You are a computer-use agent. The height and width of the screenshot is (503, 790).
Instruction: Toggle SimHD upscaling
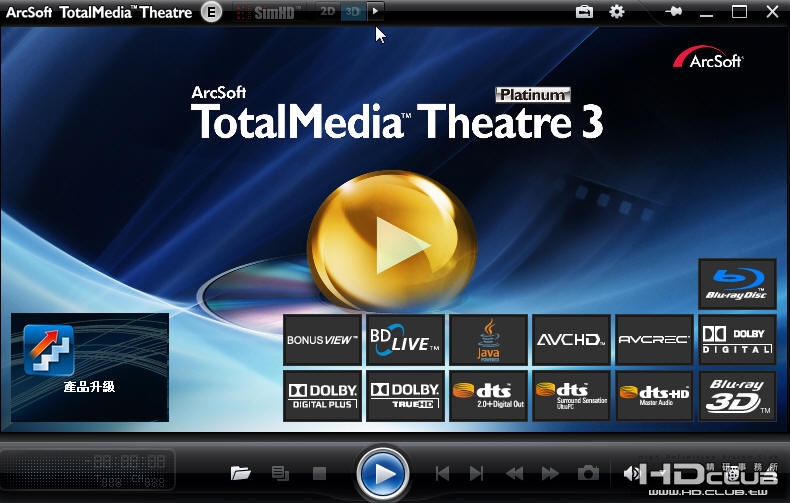click(269, 12)
